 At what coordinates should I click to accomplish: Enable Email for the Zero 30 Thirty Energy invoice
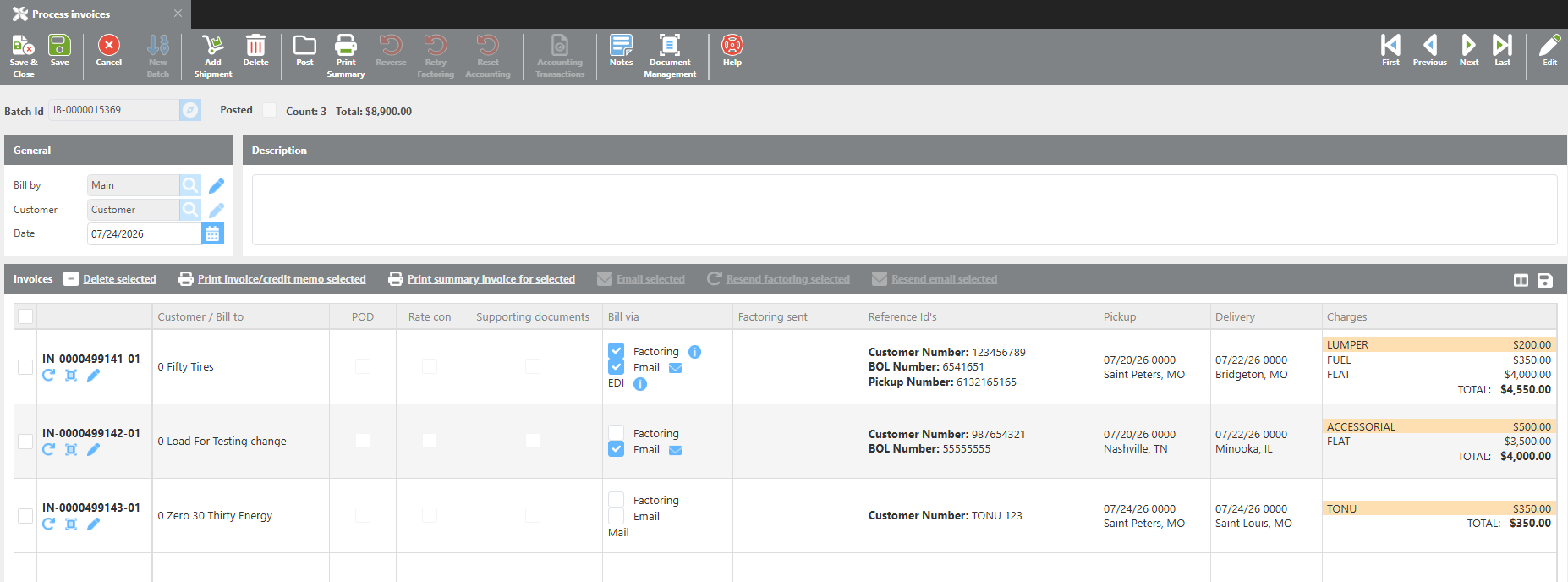point(617,516)
